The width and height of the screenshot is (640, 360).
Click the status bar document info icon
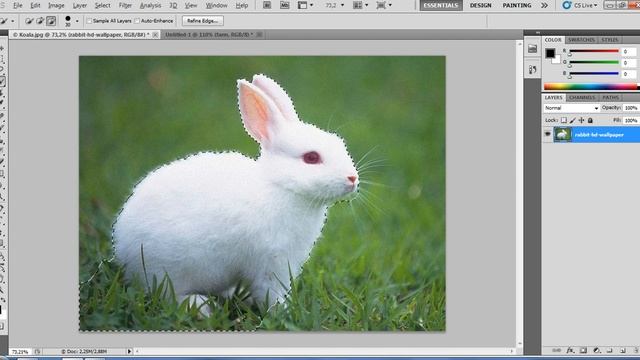tap(37, 351)
